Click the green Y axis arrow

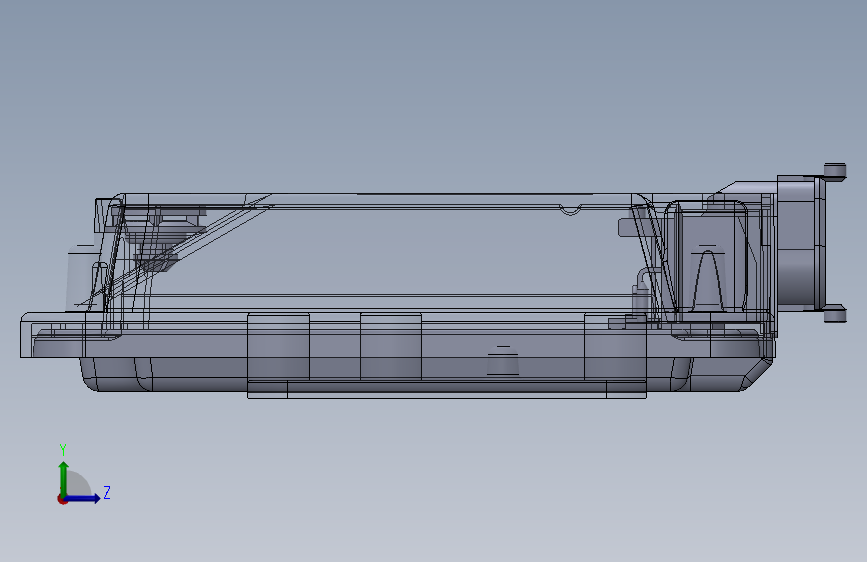tap(64, 479)
